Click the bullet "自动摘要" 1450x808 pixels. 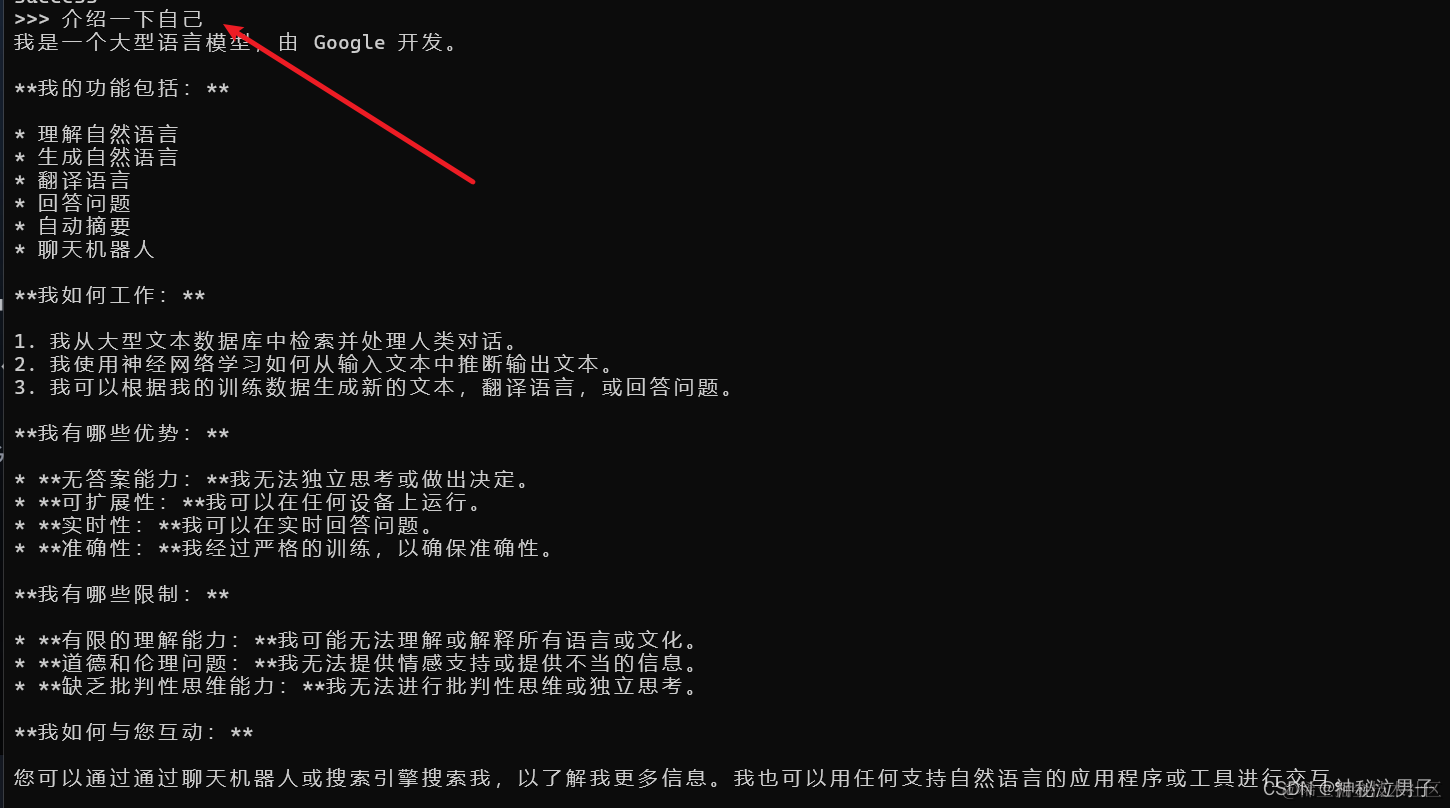pyautogui.click(x=73, y=226)
